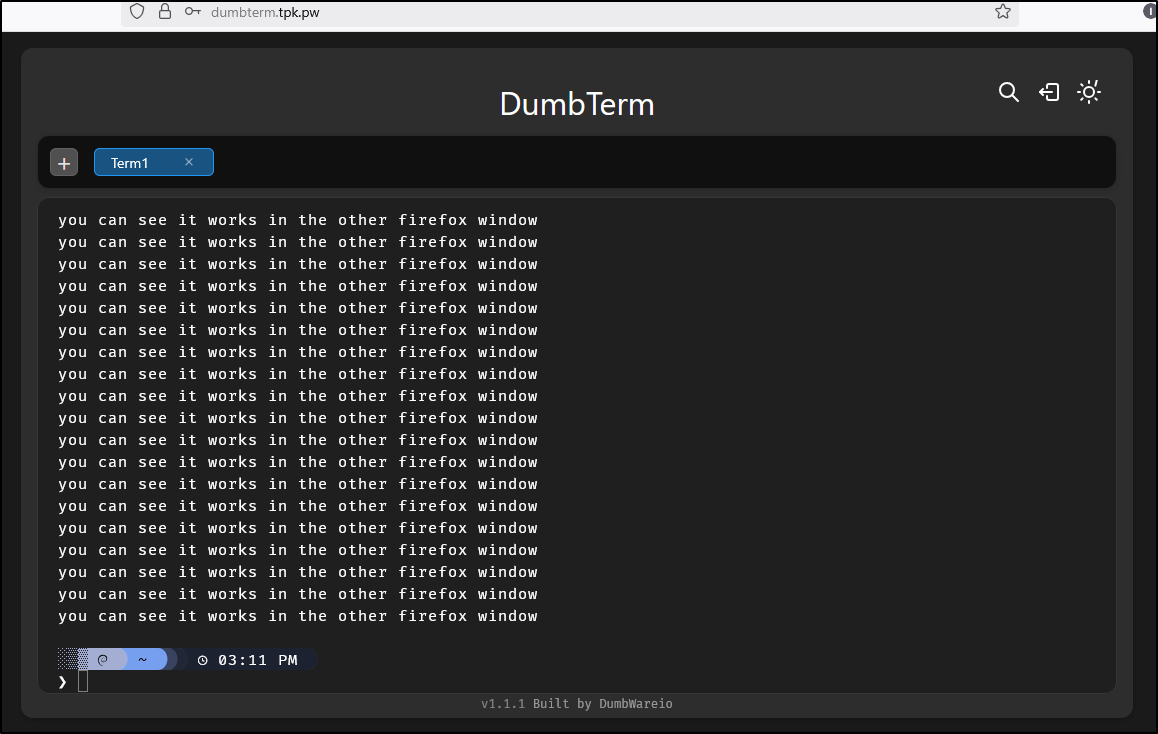Click the terminal prompt cursor line

pyautogui.click(x=83, y=682)
